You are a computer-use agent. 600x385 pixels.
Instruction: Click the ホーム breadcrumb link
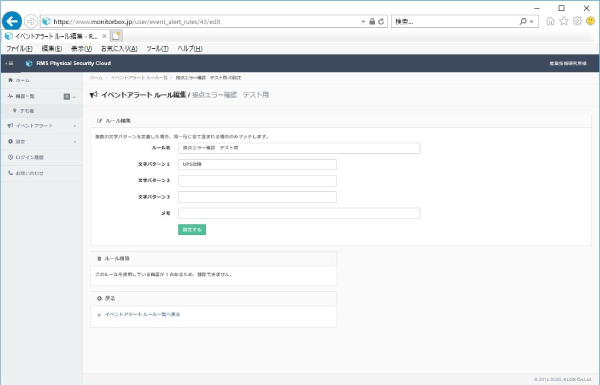[x=96, y=78]
